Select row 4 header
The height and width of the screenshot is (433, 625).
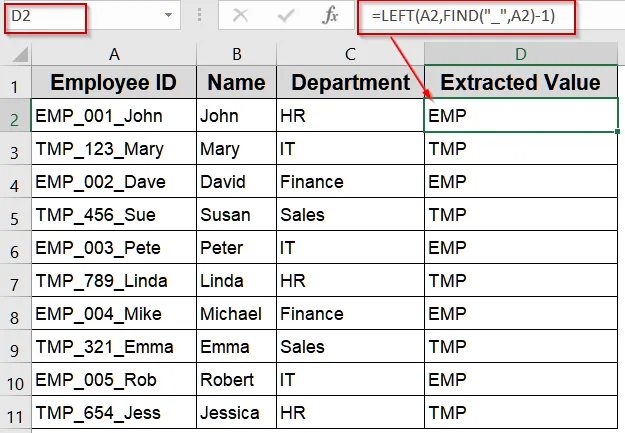point(15,182)
